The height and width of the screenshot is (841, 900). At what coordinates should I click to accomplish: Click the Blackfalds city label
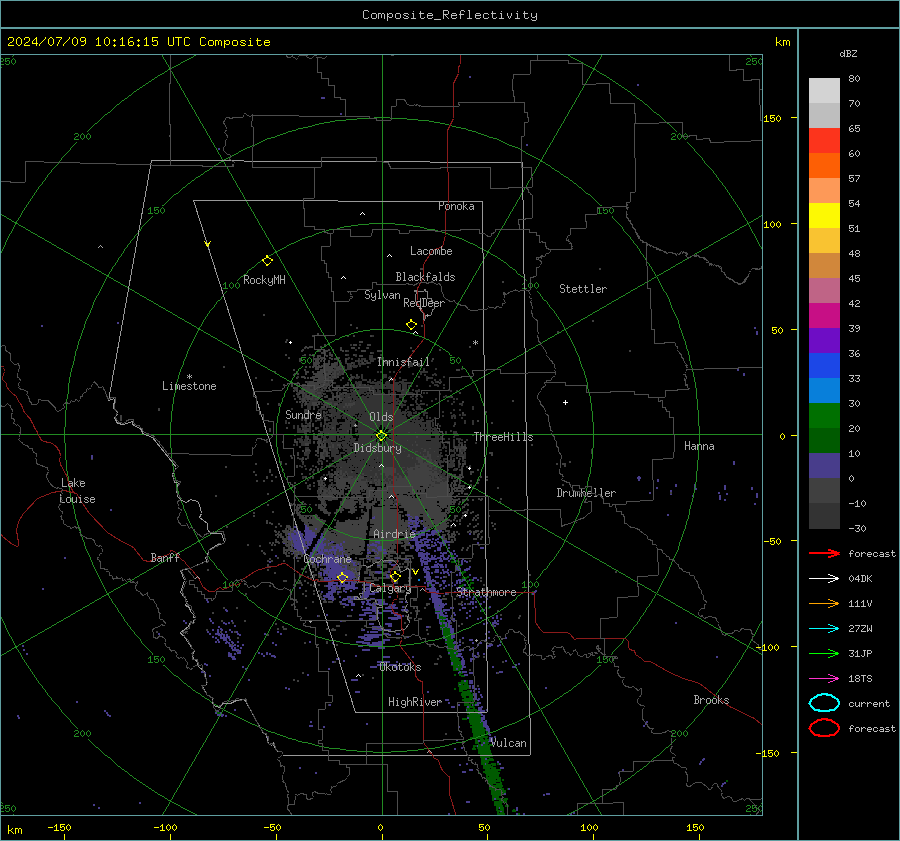pos(425,277)
